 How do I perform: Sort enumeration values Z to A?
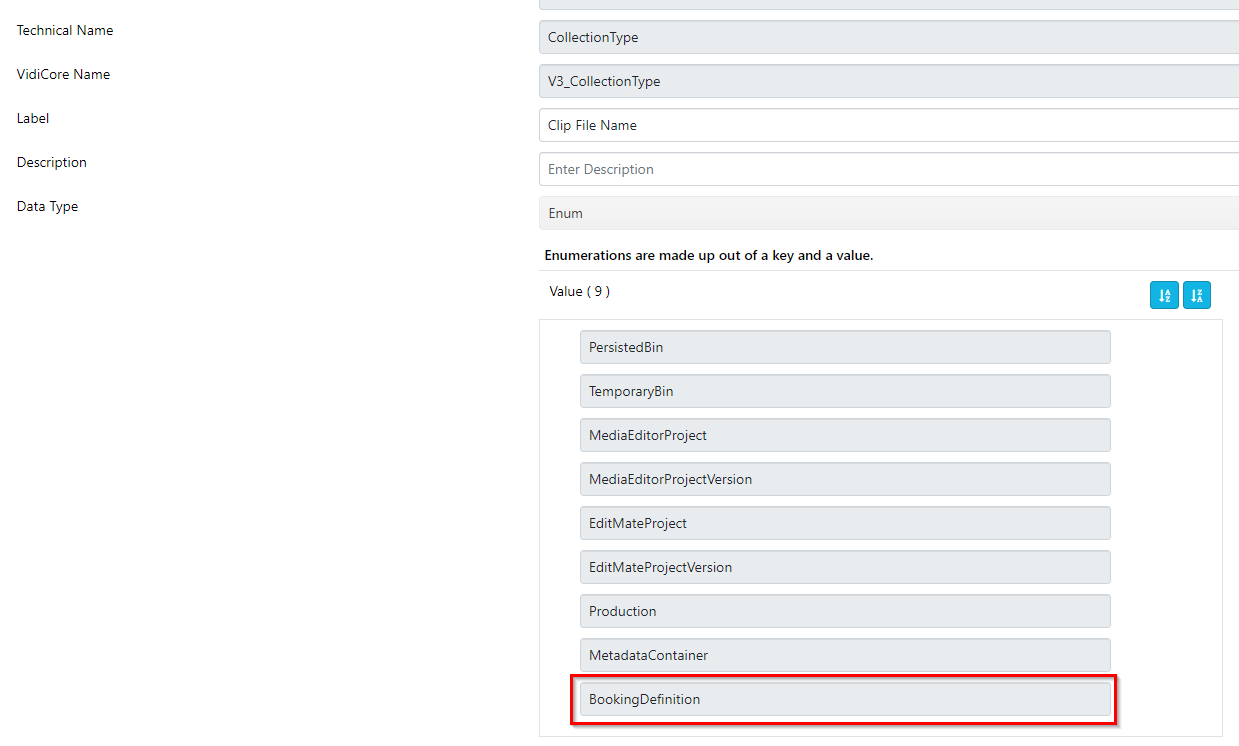tap(1197, 295)
